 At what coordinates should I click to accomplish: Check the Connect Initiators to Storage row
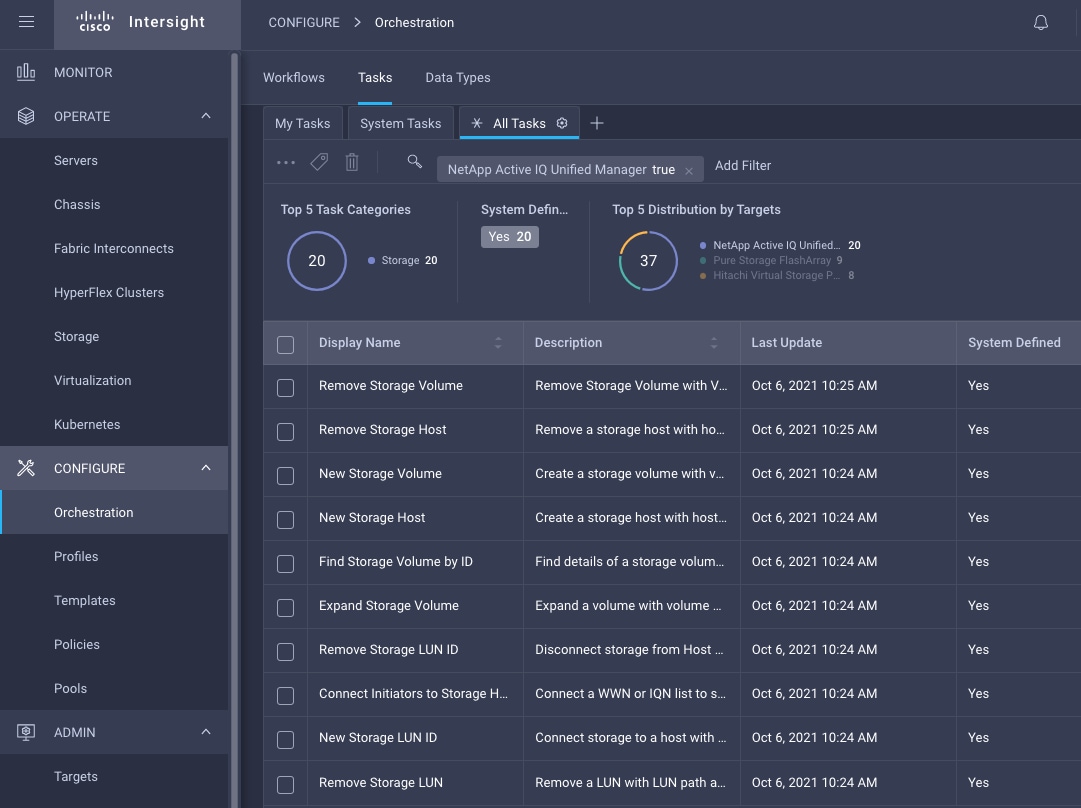click(285, 696)
